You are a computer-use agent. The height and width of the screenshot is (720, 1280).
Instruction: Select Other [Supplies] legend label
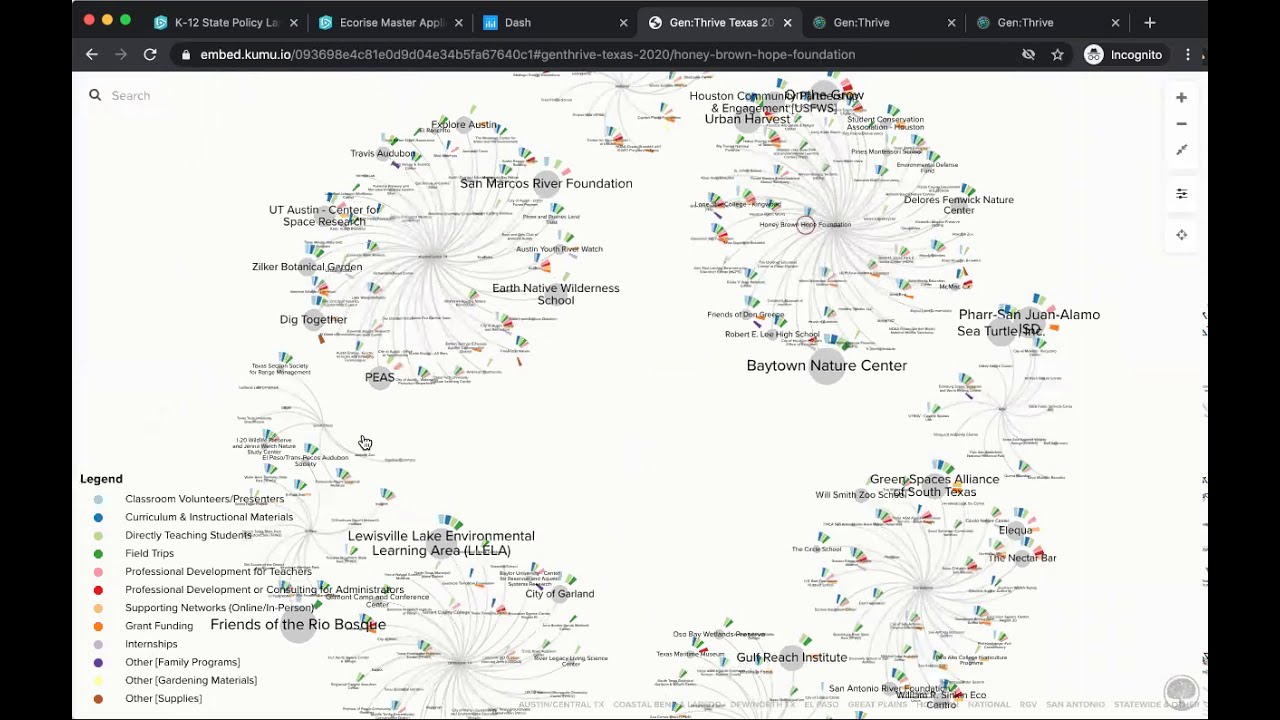[163, 698]
